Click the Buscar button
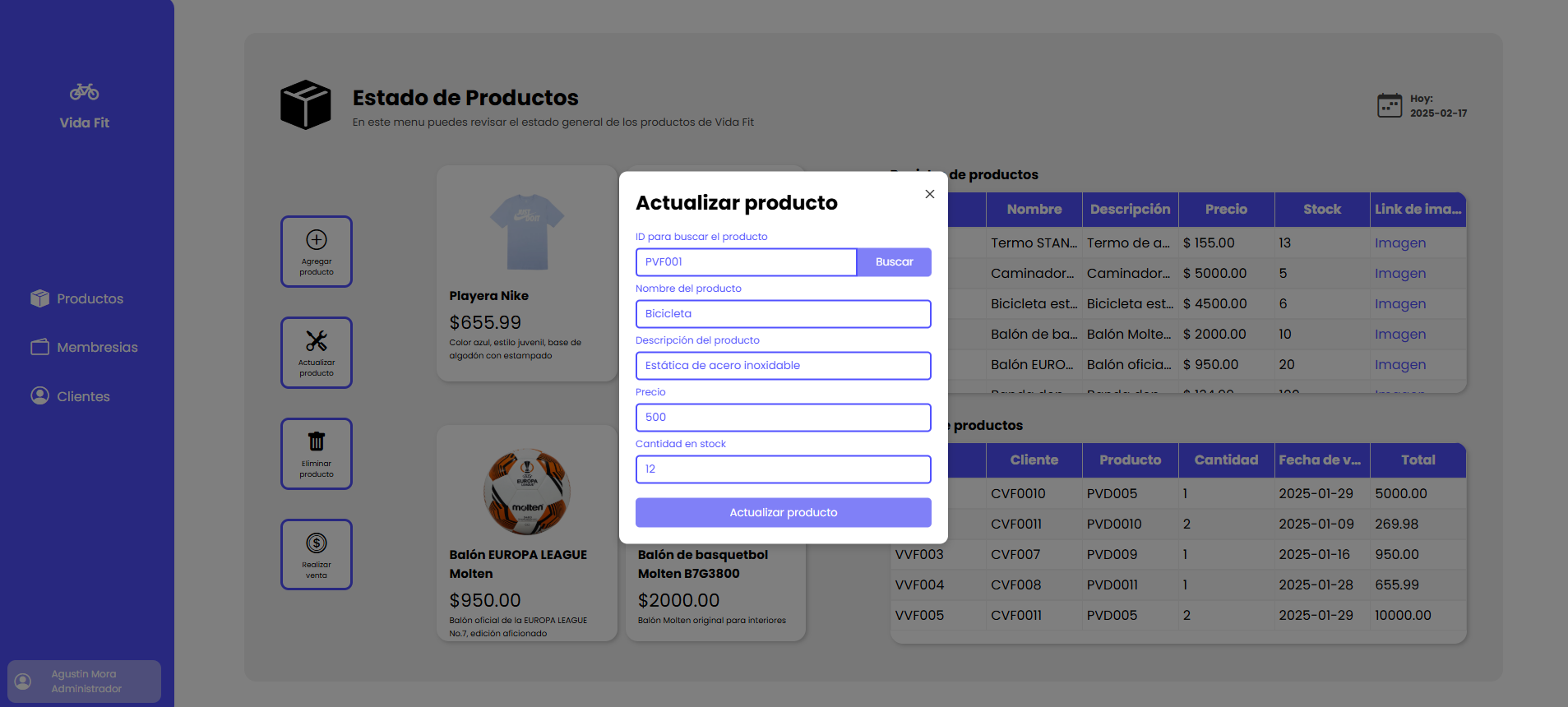Viewport: 1568px width, 707px height. click(x=895, y=262)
